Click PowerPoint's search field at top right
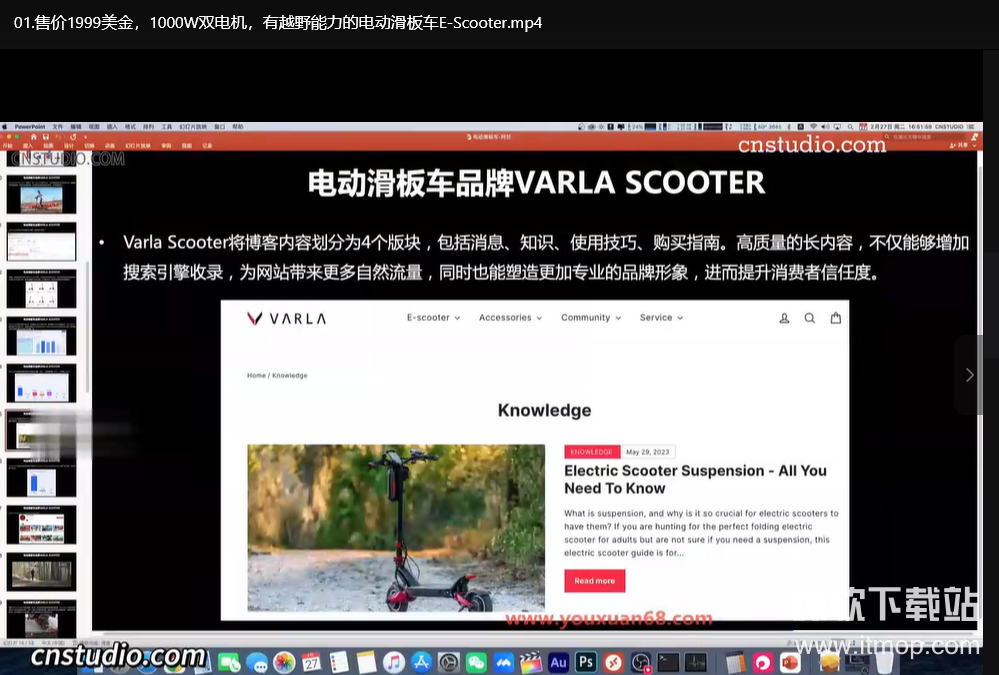This screenshot has width=999, height=675. 925,136
